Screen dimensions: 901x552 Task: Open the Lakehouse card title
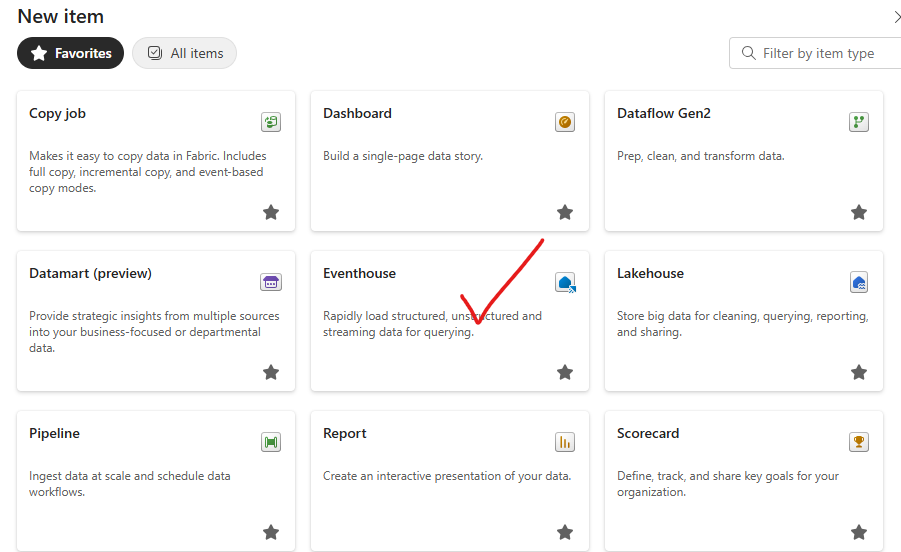click(x=650, y=273)
